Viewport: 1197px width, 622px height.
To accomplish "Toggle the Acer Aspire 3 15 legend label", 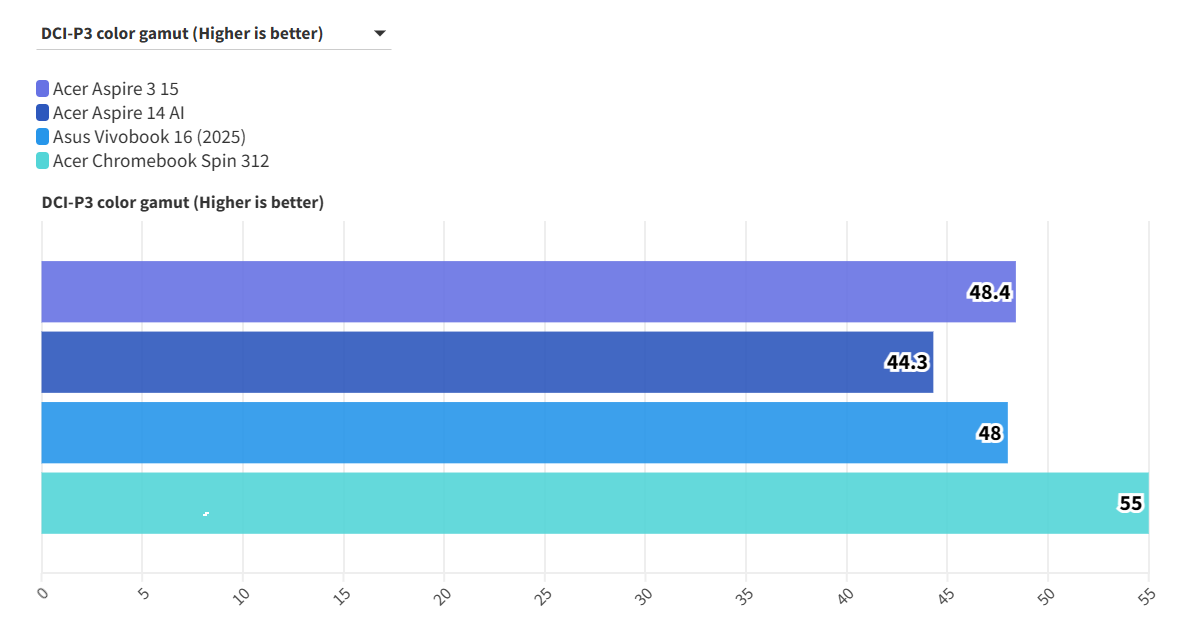I will point(116,89).
